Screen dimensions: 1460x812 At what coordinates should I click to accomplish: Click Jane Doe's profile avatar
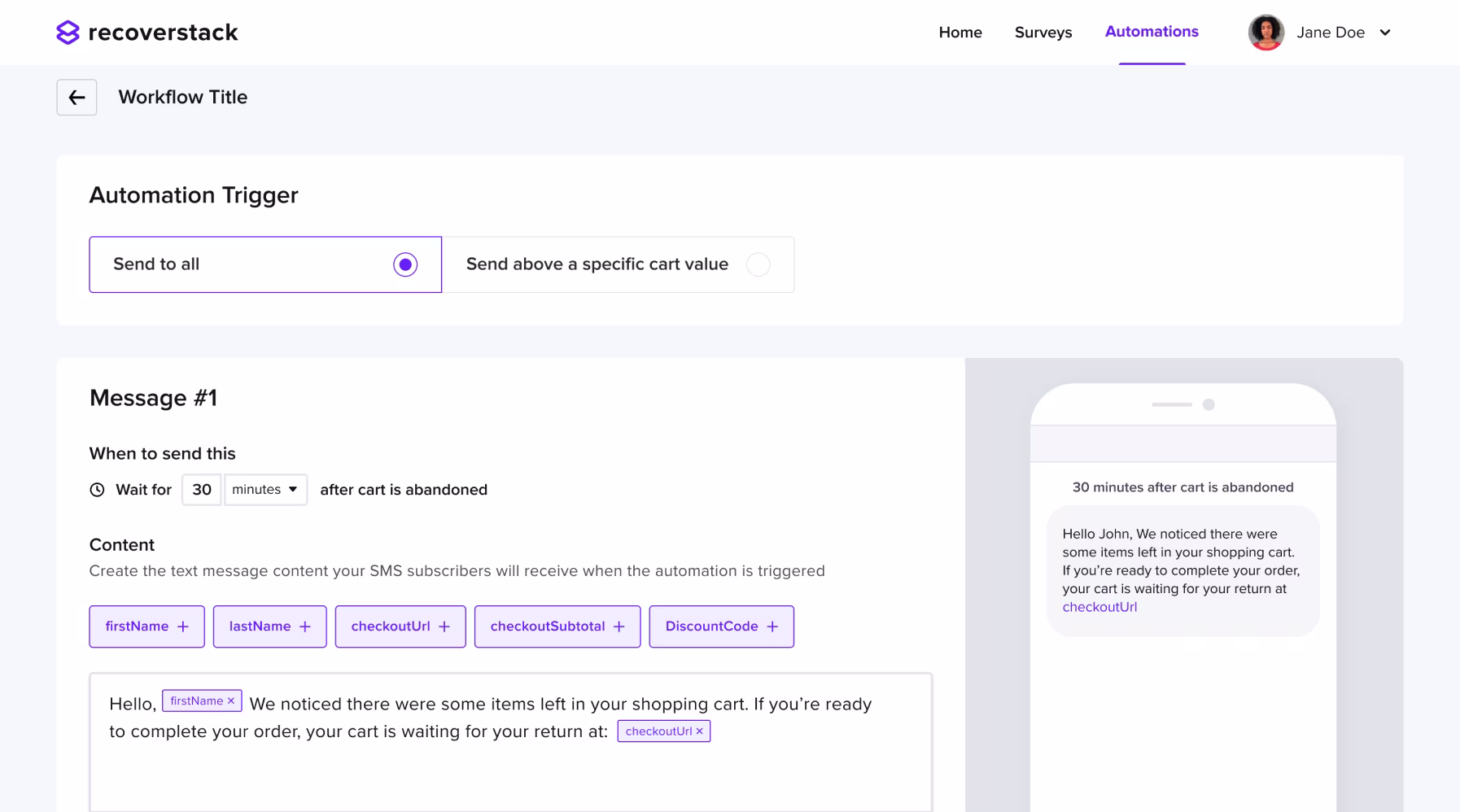point(1265,33)
